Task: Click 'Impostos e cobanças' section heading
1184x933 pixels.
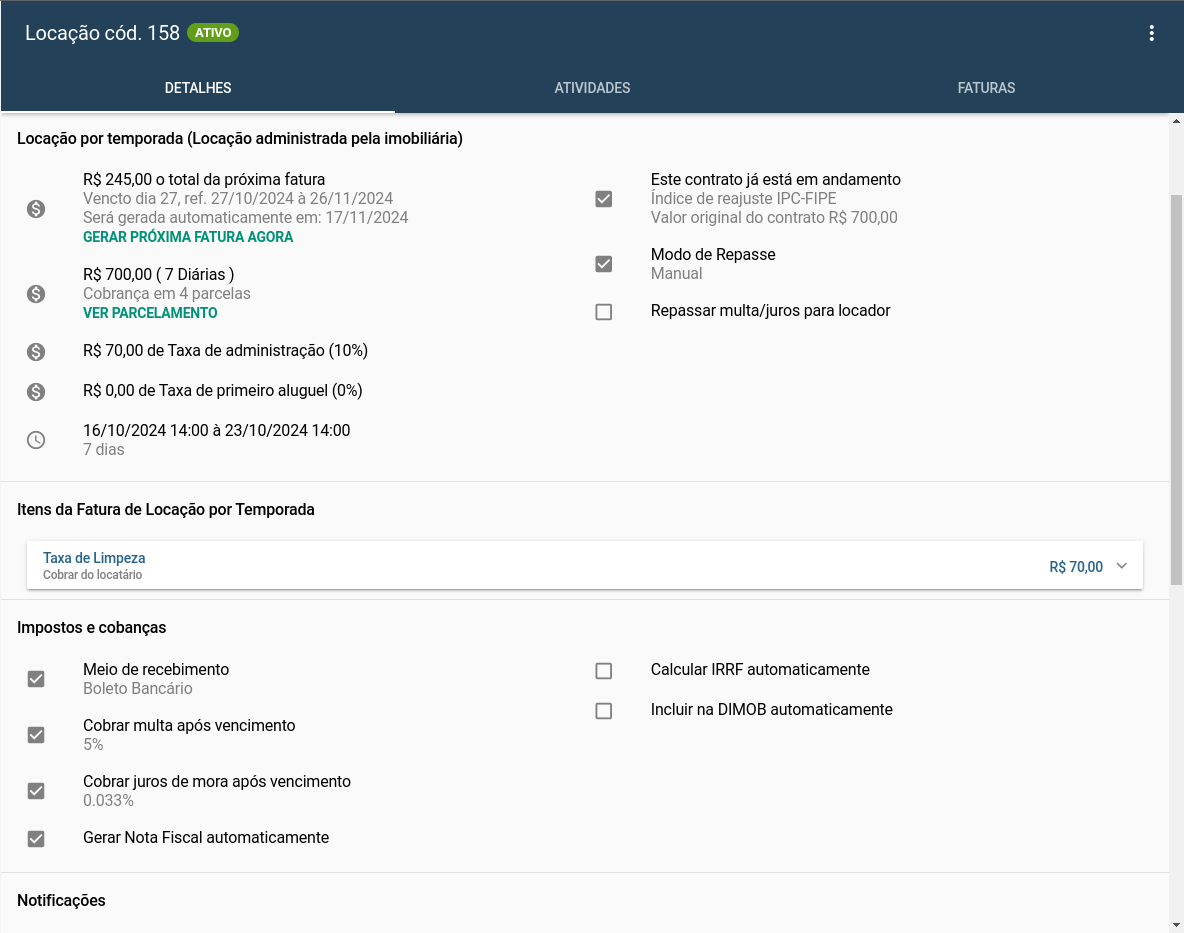Action: pyautogui.click(x=91, y=627)
